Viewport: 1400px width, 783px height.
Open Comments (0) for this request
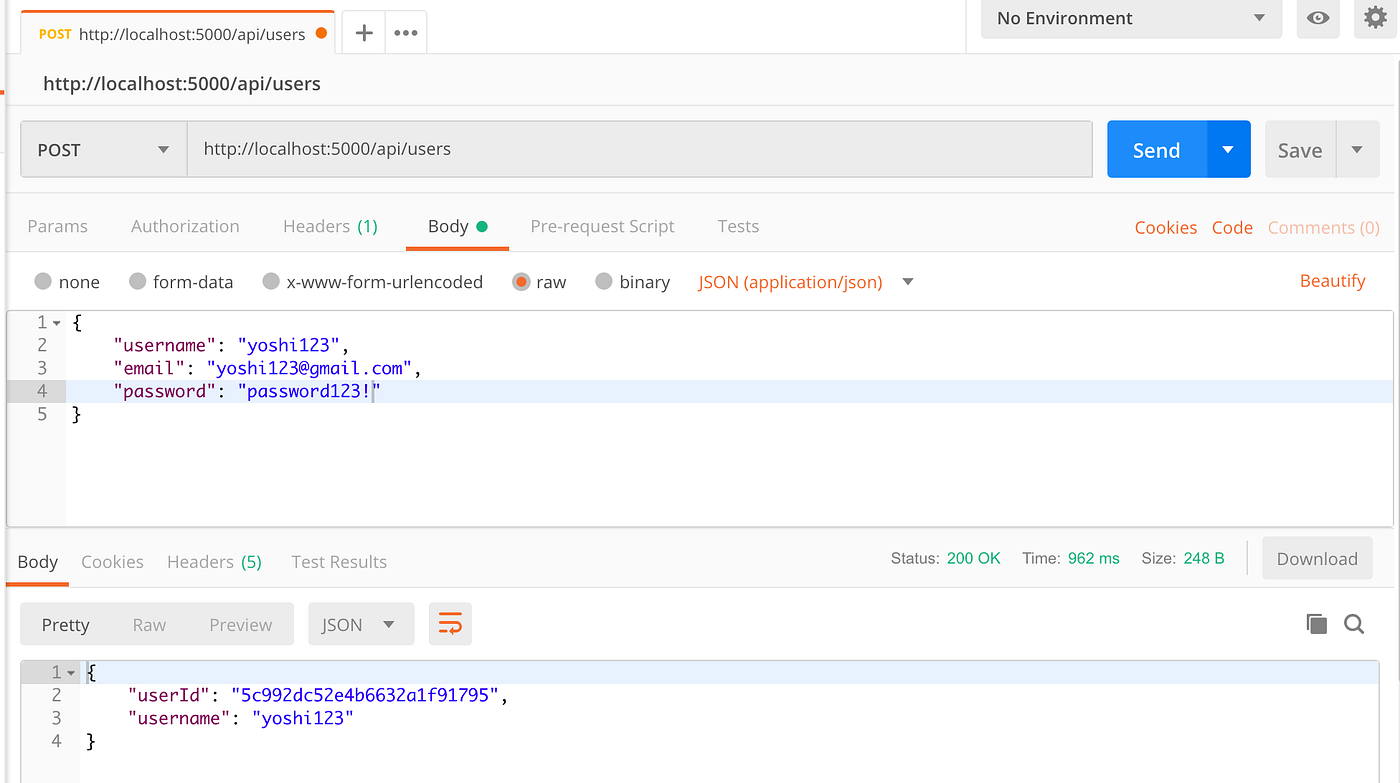(x=1323, y=227)
